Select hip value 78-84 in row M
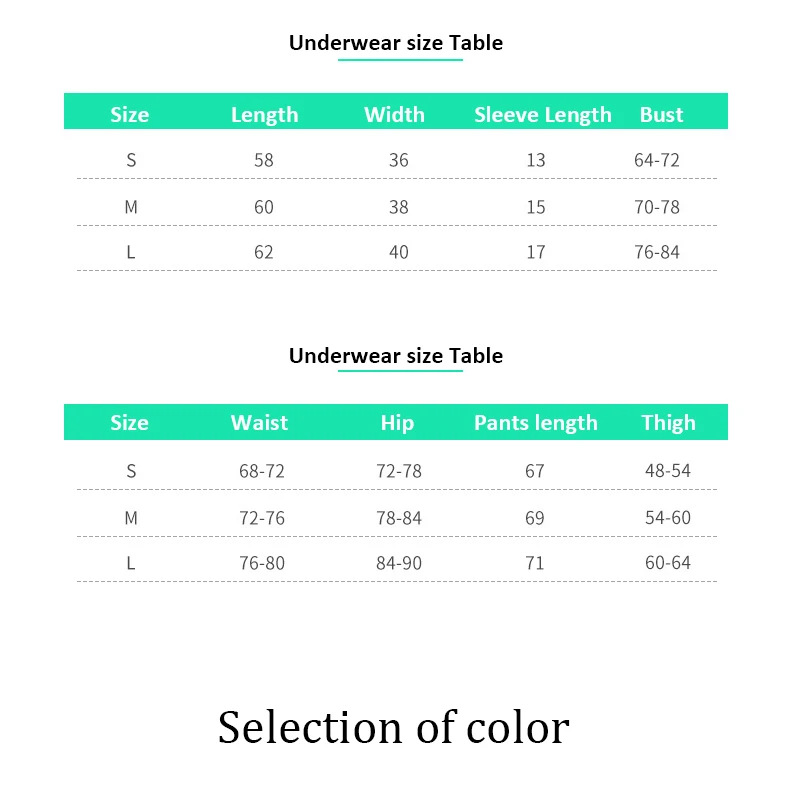The width and height of the screenshot is (790, 800). coord(399,518)
